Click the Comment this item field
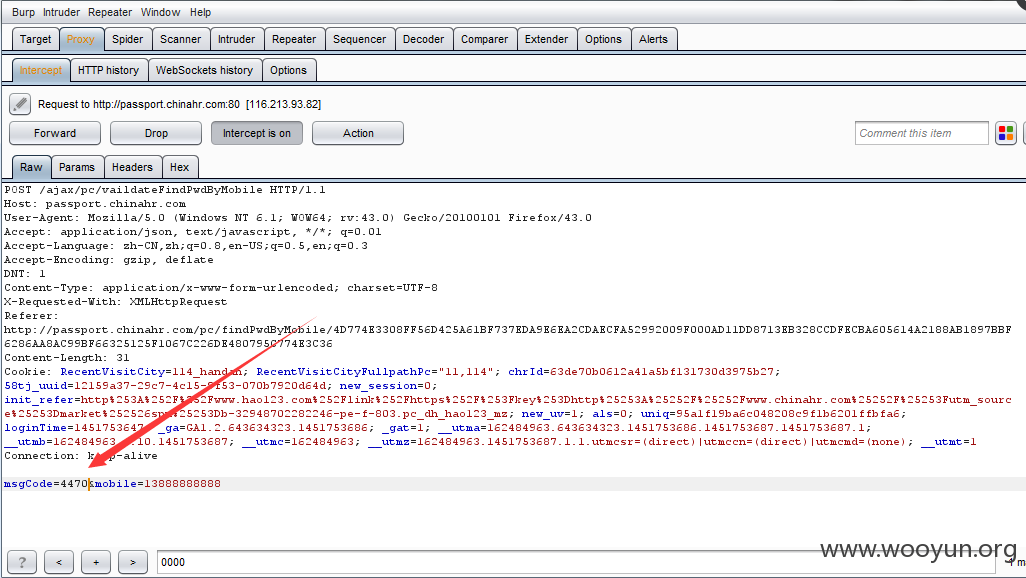Image resolution: width=1026 pixels, height=578 pixels. pyautogui.click(x=921, y=133)
